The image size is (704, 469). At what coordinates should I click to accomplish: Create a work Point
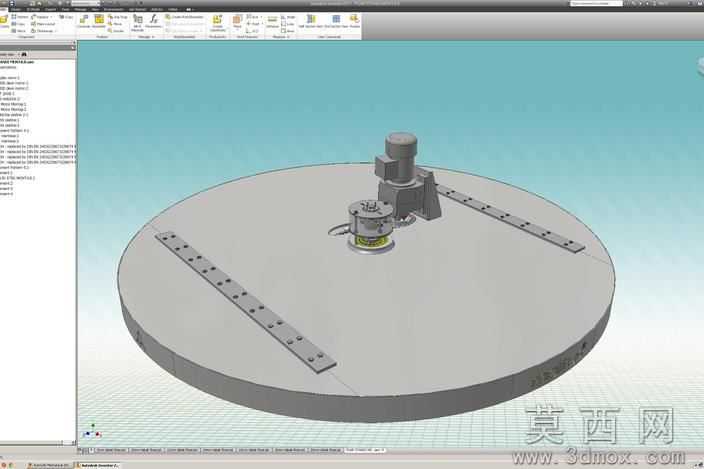(254, 24)
